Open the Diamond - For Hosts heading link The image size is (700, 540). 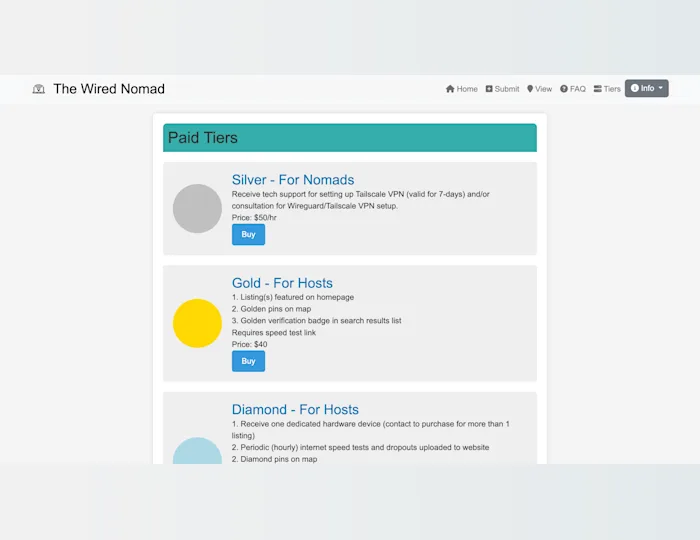tap(295, 409)
